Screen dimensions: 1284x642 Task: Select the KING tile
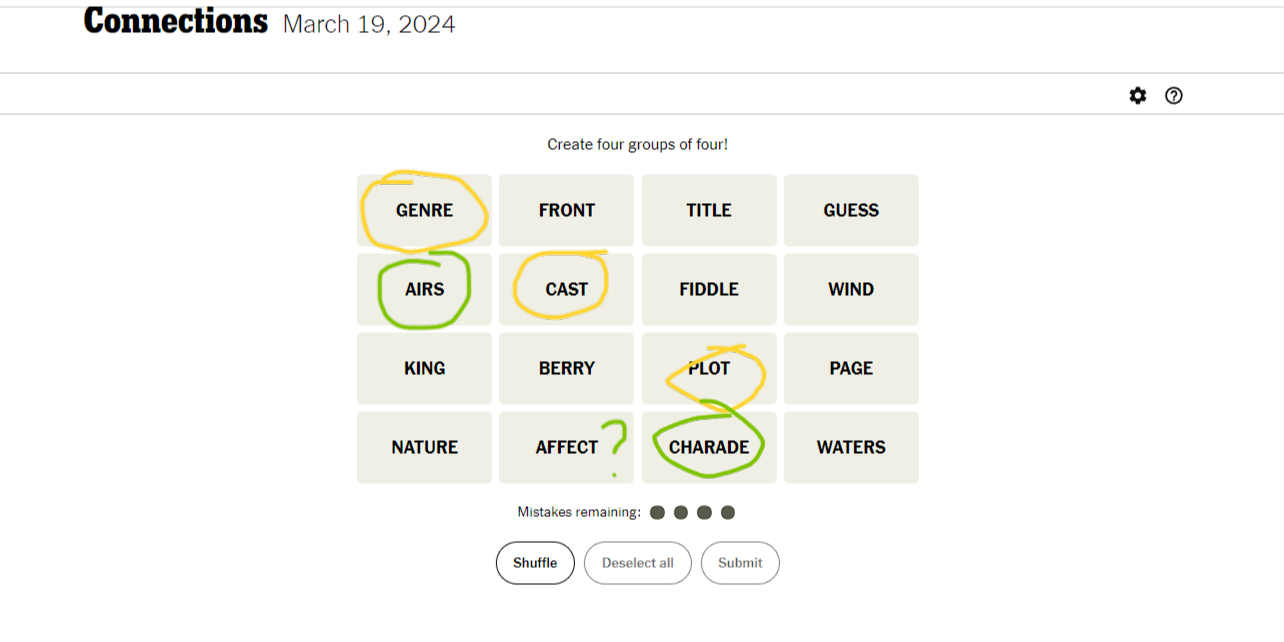coord(424,368)
